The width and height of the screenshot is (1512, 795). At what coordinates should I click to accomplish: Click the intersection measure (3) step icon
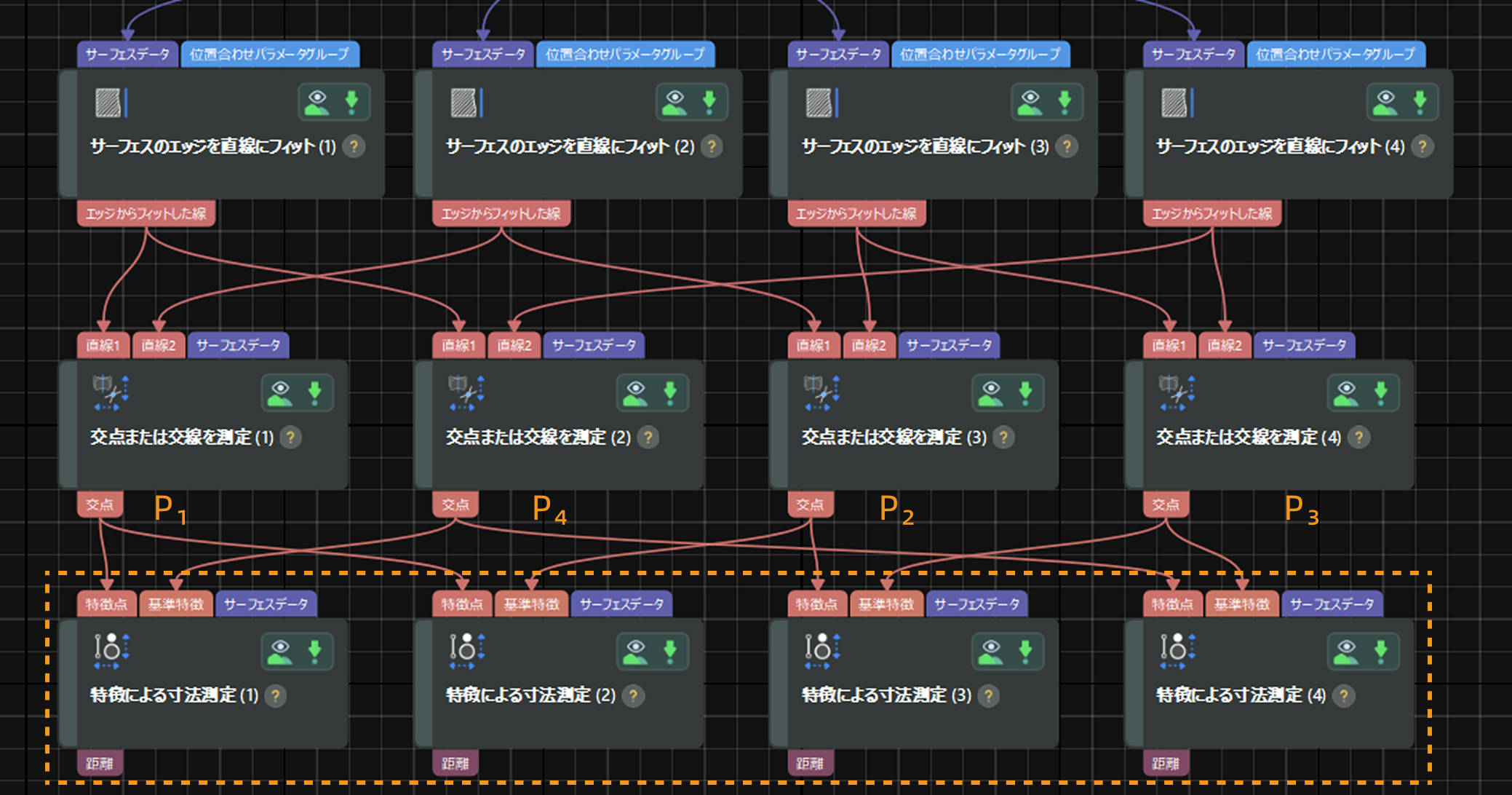[x=821, y=392]
